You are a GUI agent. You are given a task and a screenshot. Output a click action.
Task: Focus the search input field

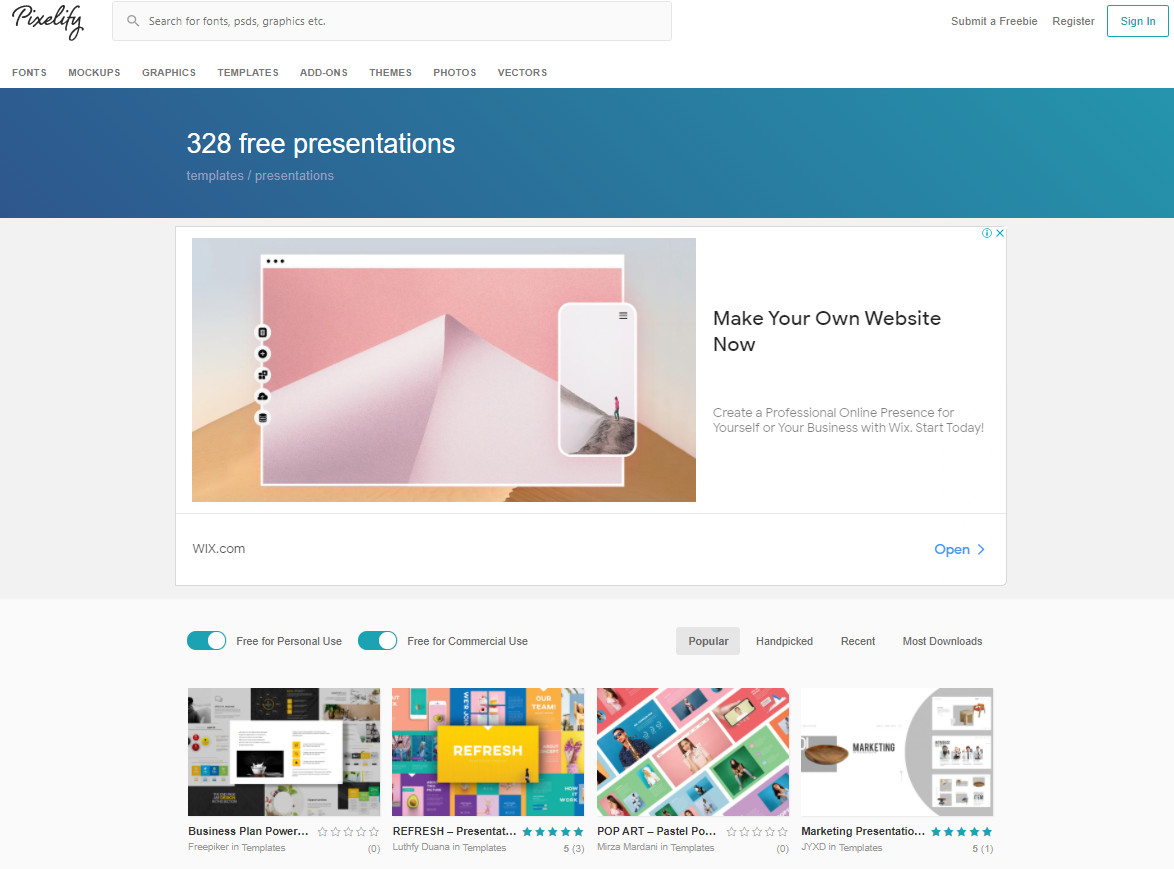click(x=392, y=21)
